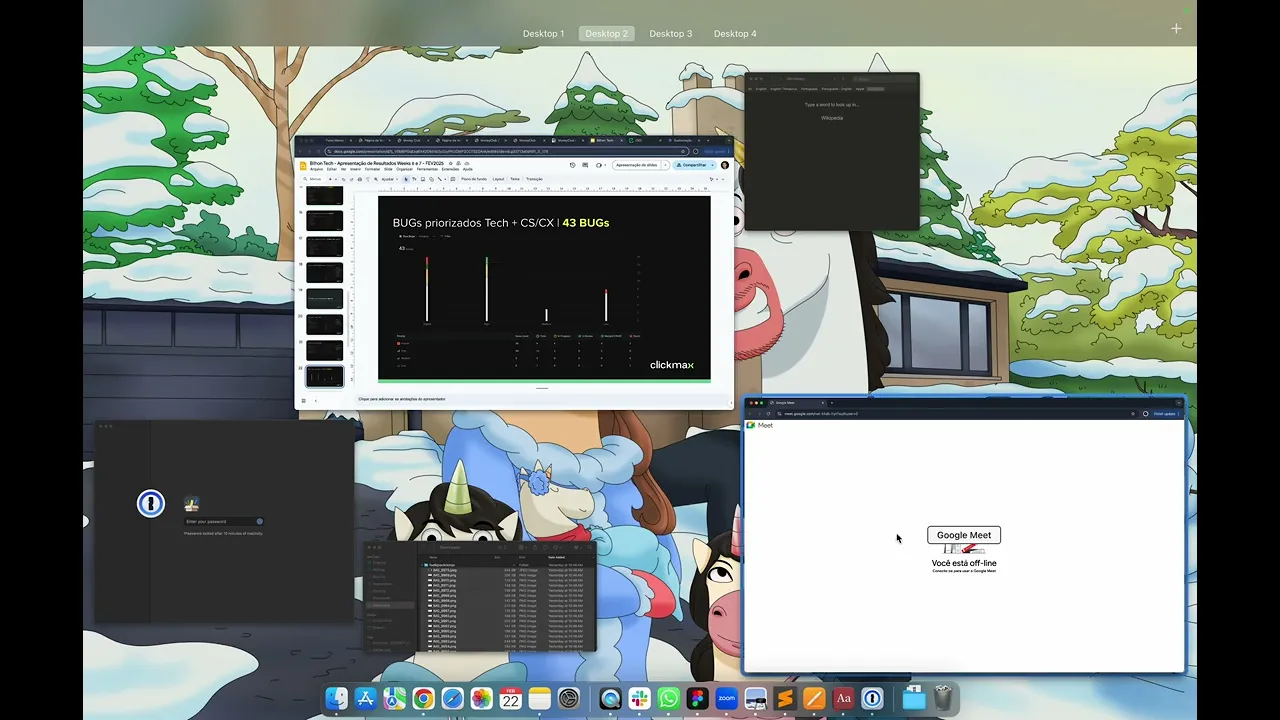This screenshot has height=720, width=1280.
Task: Open the Arquivo menu in Slides
Action: 316,169
